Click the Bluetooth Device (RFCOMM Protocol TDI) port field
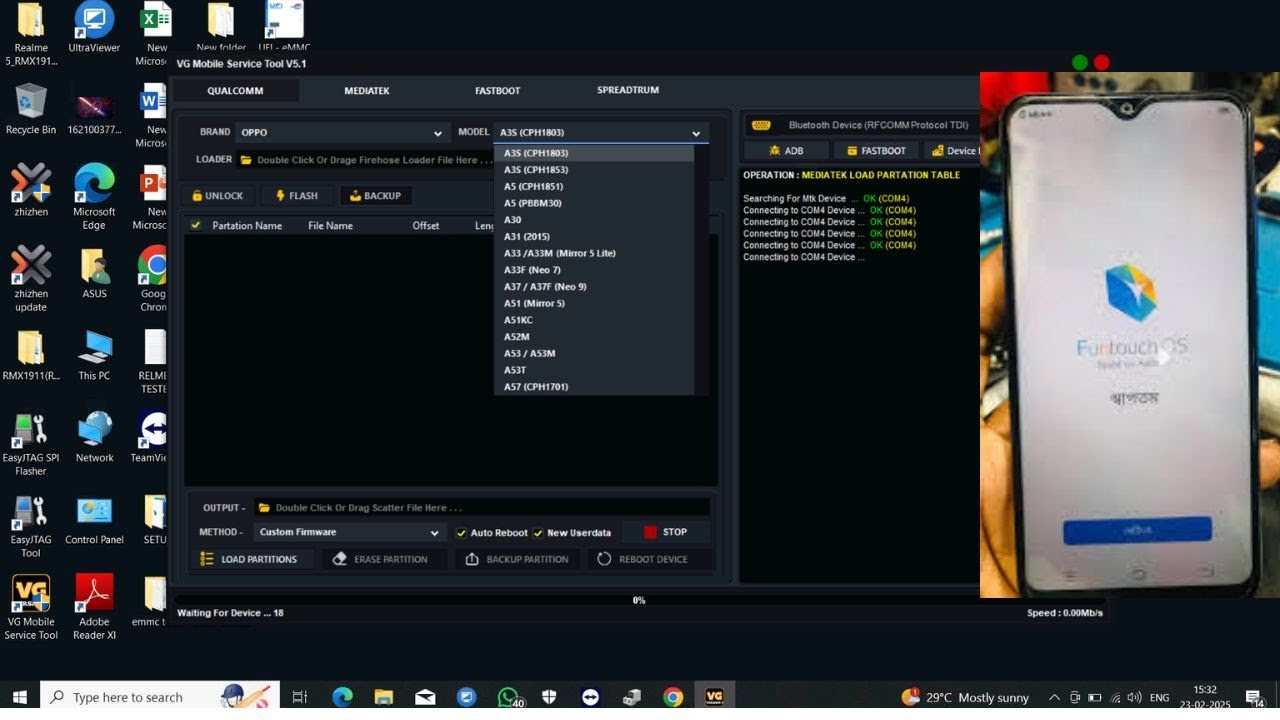1280x720 pixels. pyautogui.click(x=863, y=125)
